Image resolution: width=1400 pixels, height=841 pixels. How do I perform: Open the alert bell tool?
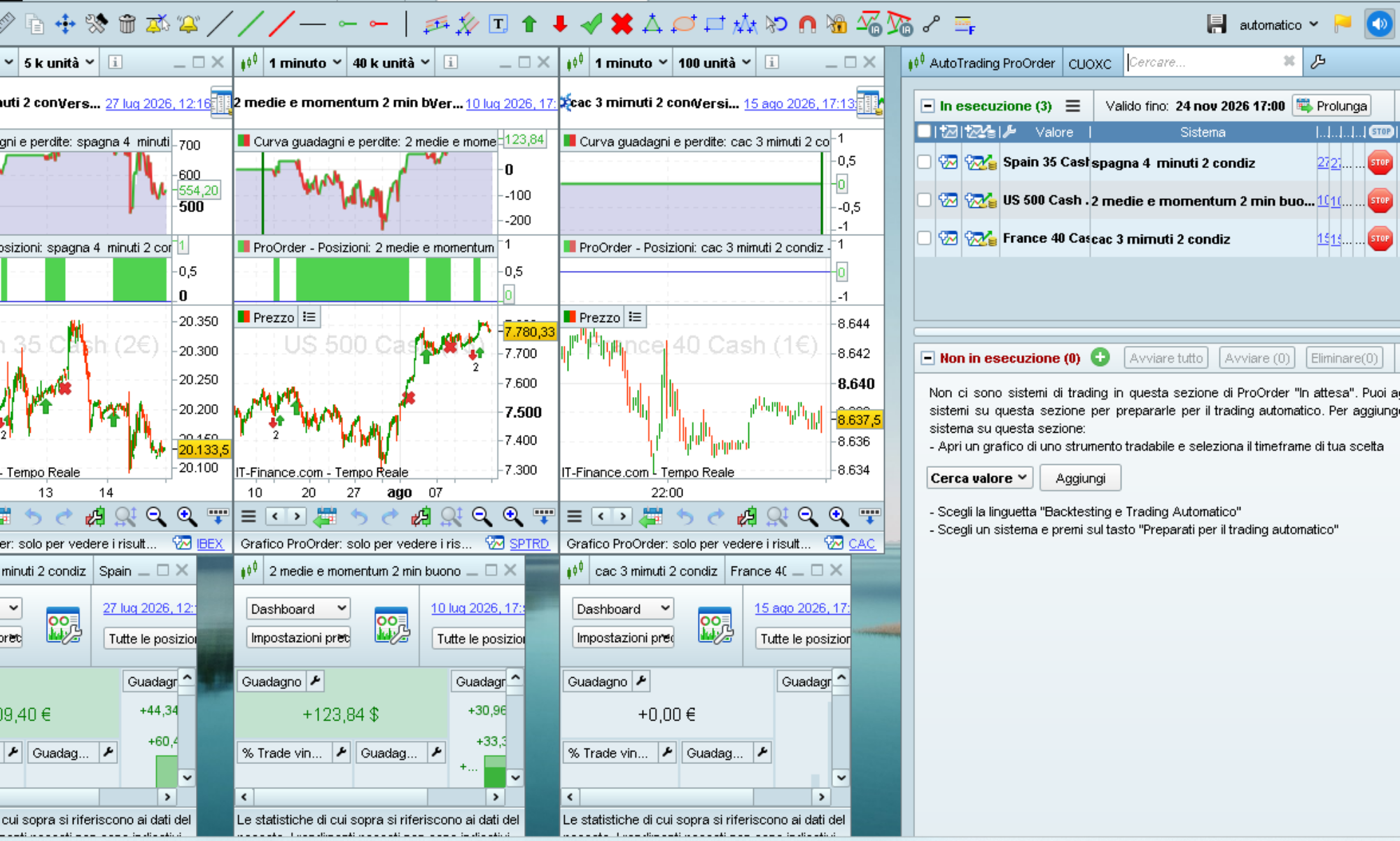188,25
